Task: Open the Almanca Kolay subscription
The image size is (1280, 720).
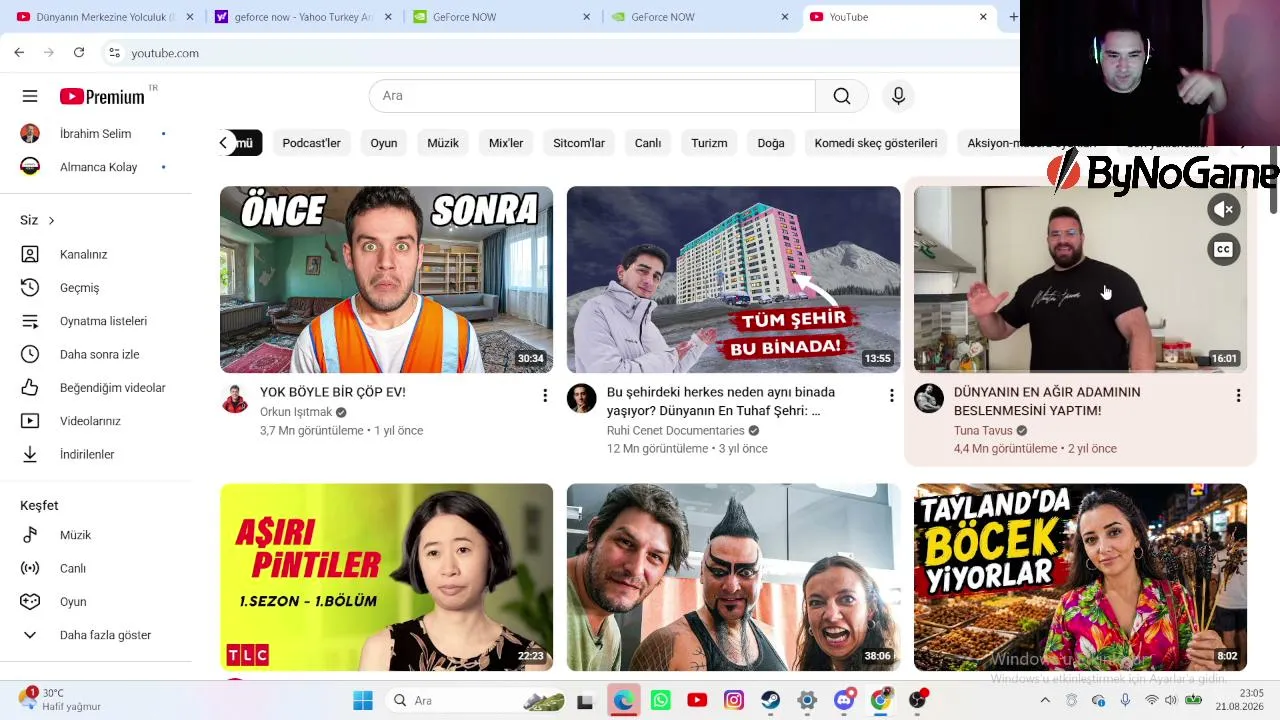Action: pyautogui.click(x=96, y=167)
